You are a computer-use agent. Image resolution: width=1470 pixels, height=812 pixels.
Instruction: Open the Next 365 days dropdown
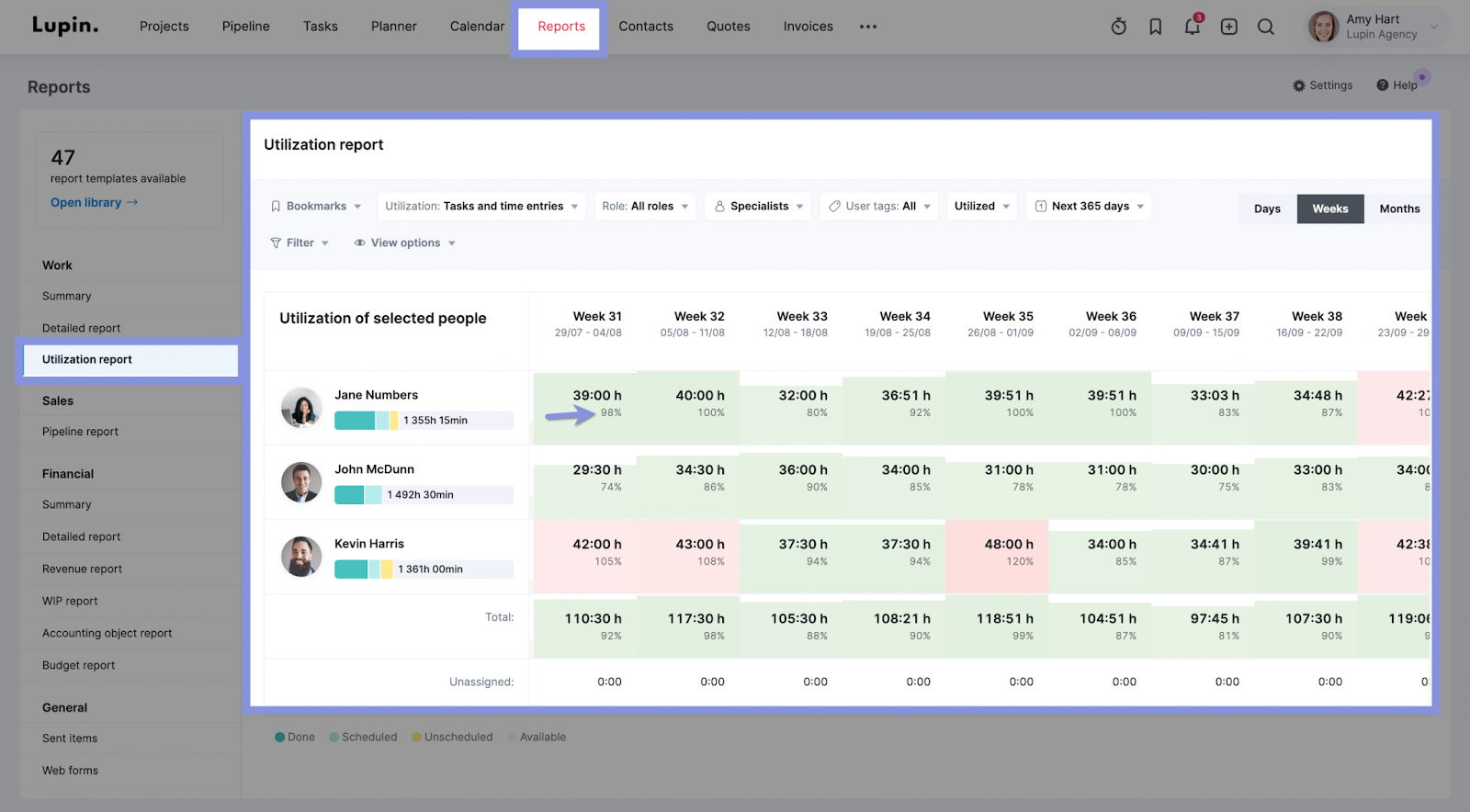pyautogui.click(x=1090, y=206)
